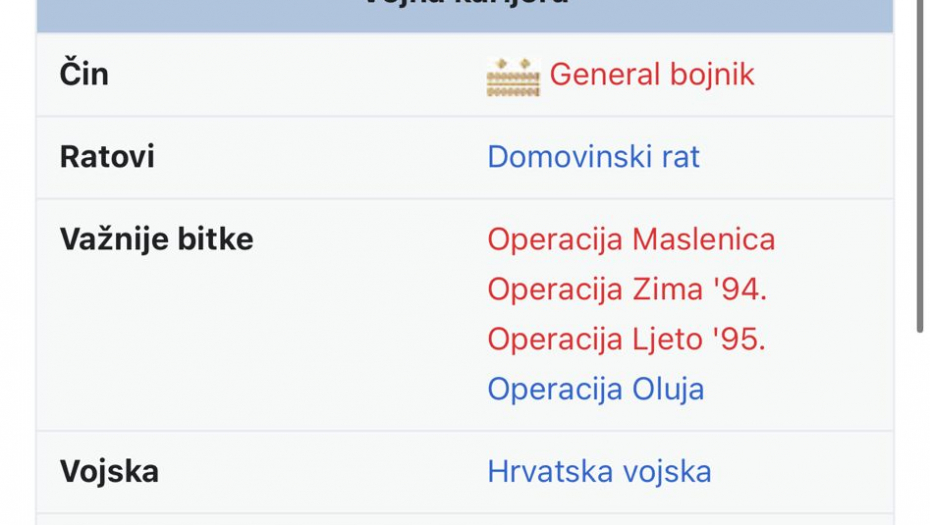Click the Ratovi row label
The image size is (930, 525).
pyautogui.click(x=107, y=157)
